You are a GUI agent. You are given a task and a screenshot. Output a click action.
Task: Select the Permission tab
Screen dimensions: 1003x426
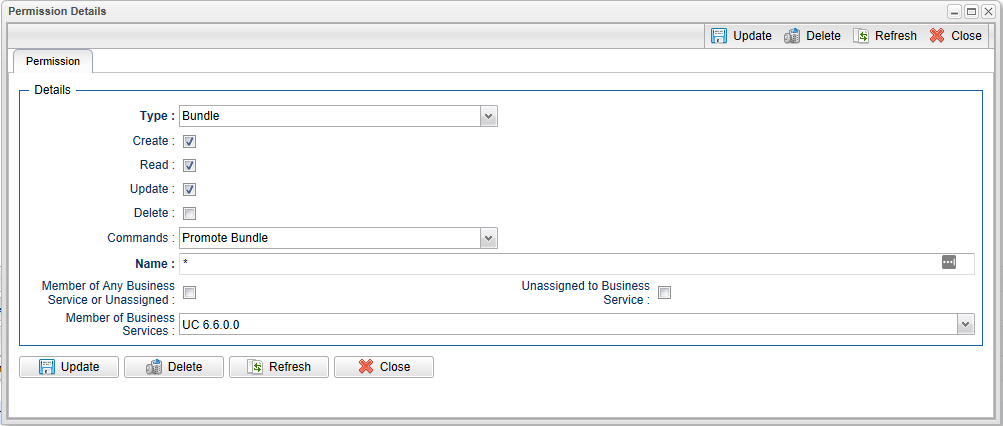pyautogui.click(x=53, y=61)
